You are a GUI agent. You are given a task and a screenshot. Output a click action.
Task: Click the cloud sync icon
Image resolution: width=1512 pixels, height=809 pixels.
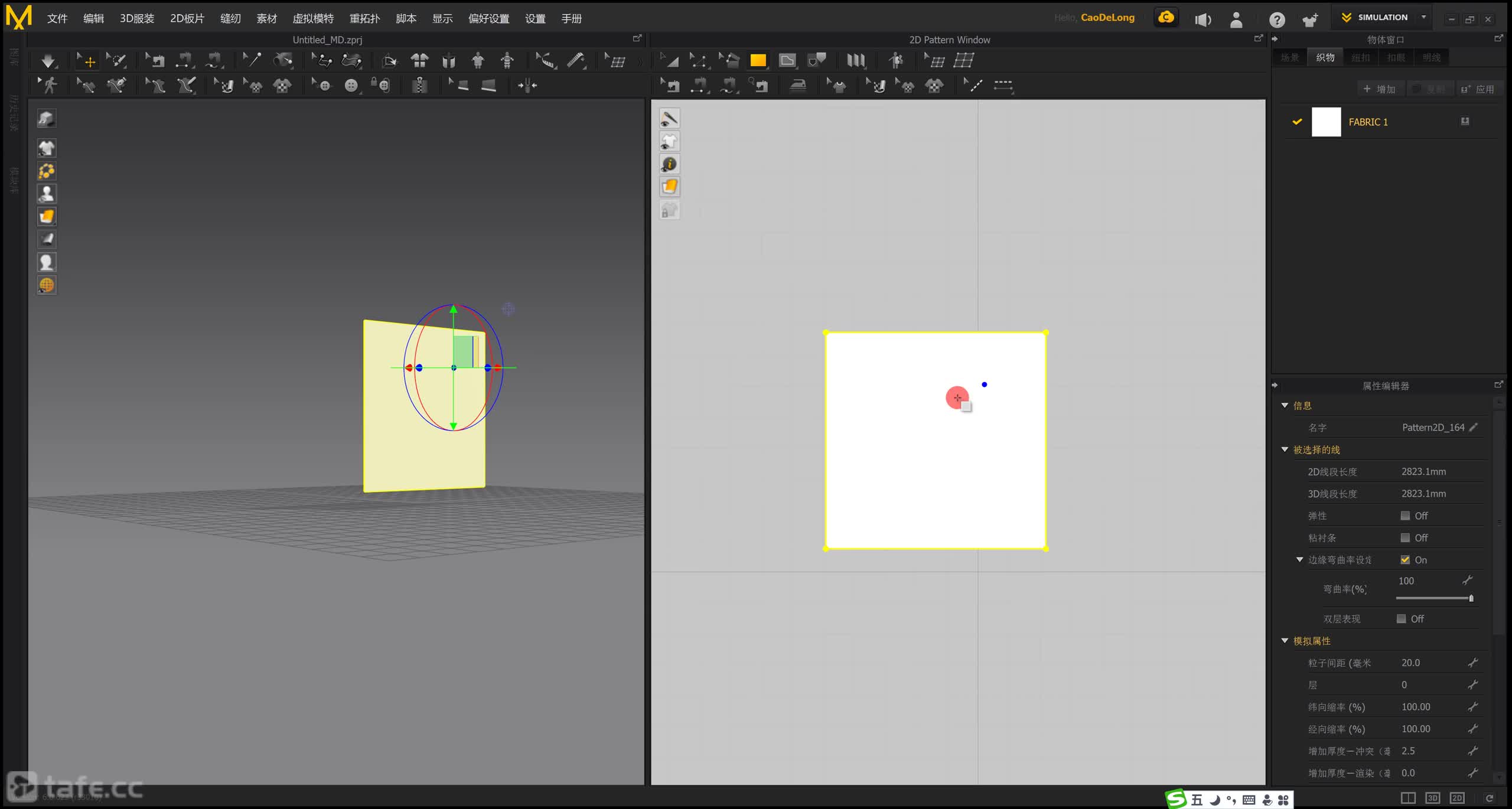(1166, 18)
